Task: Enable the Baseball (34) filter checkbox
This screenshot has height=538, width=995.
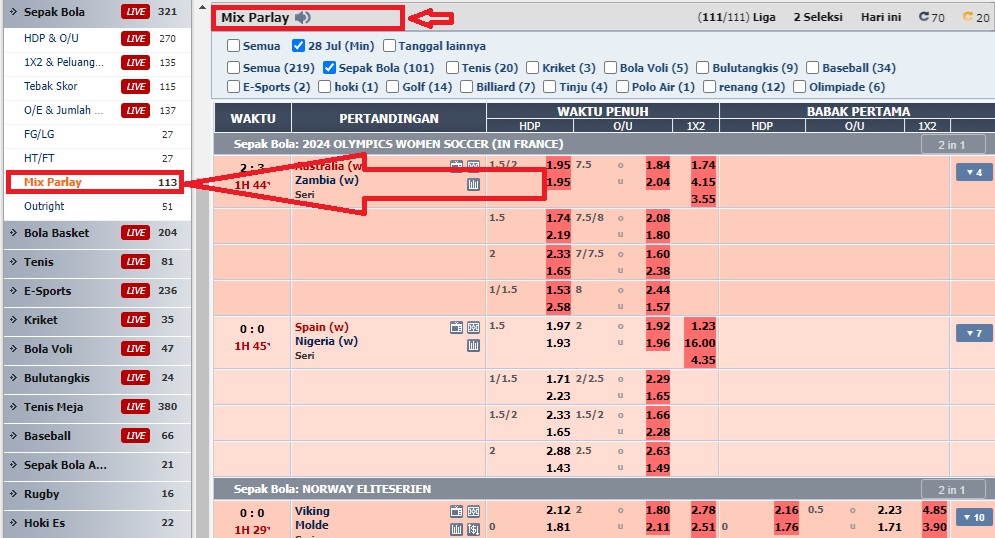Action: point(812,67)
